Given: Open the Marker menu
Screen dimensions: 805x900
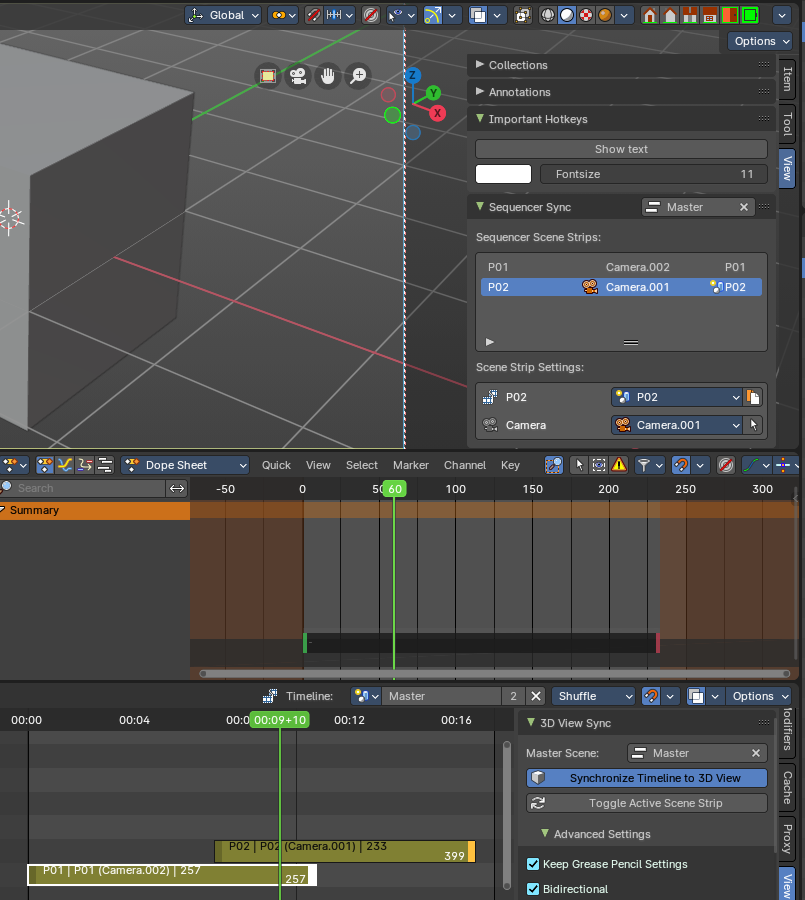Looking at the screenshot, I should (x=411, y=465).
